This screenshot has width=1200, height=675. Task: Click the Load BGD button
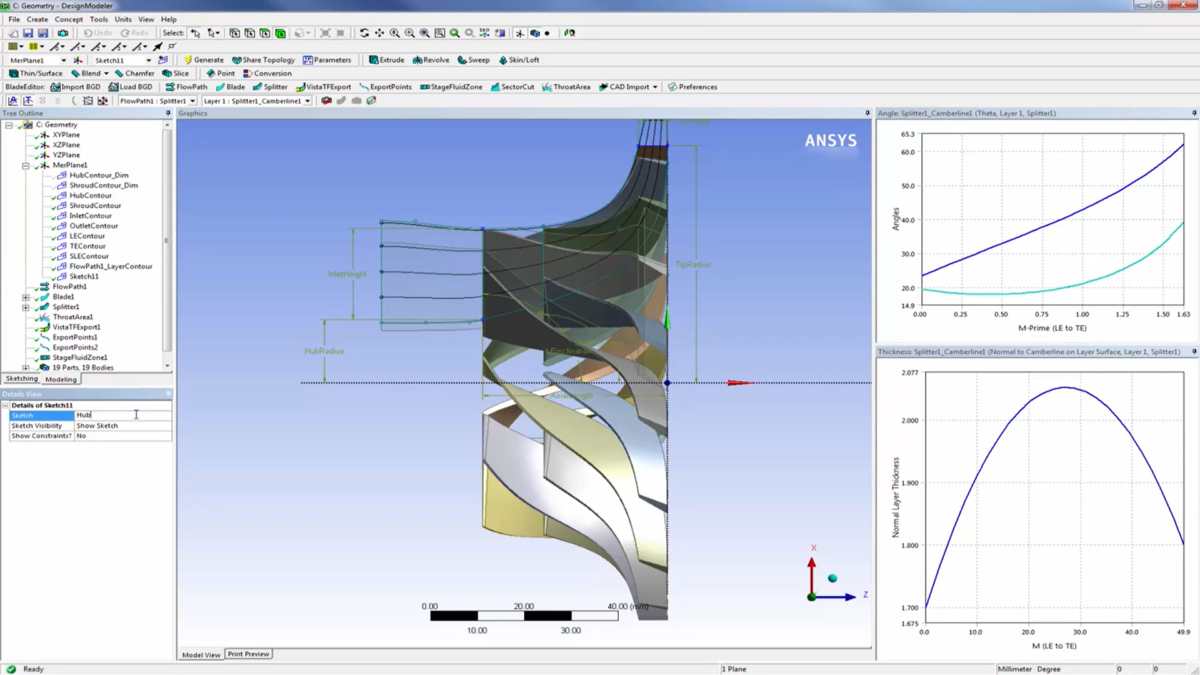point(131,87)
